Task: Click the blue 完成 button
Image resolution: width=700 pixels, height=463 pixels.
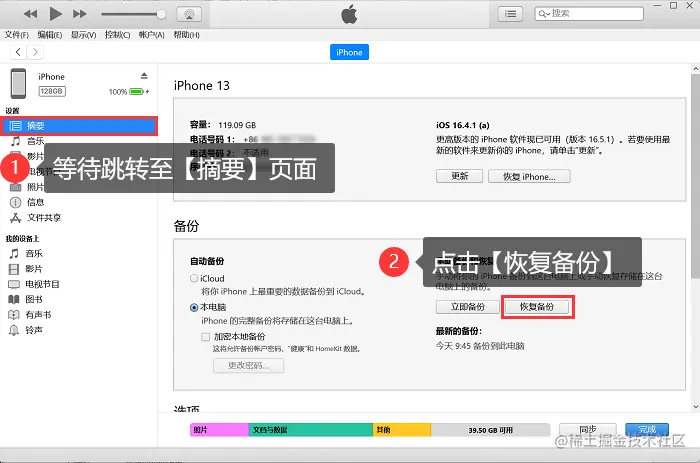Action: tap(647, 430)
